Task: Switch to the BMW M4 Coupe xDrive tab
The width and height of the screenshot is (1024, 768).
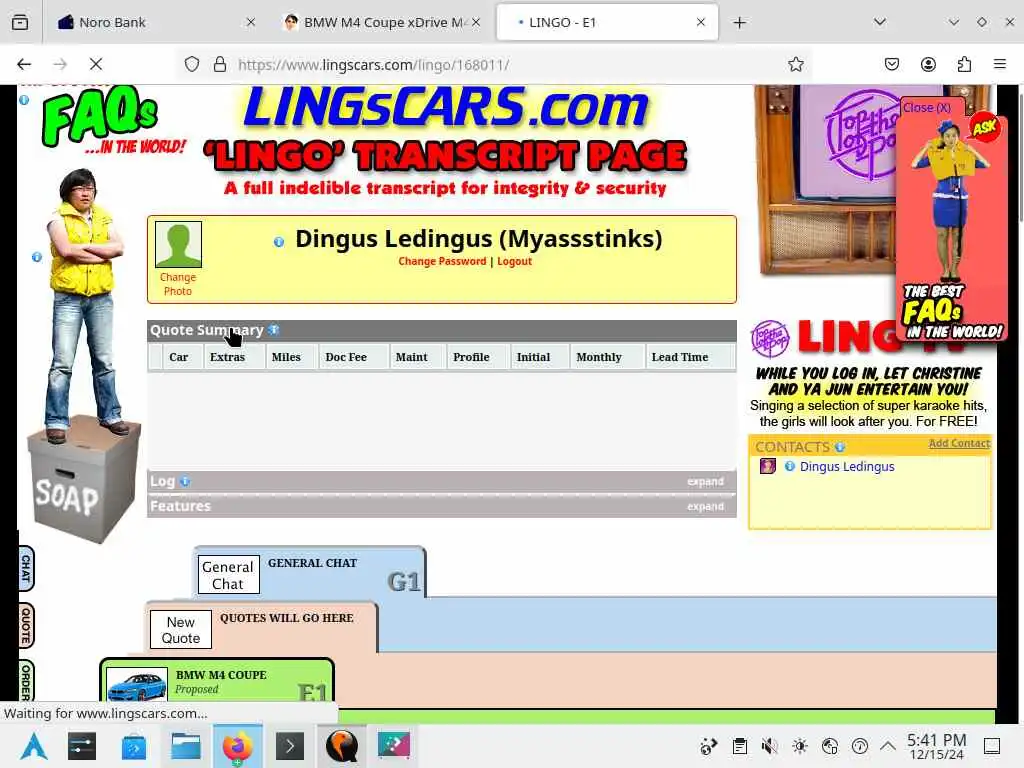Action: [x=383, y=22]
